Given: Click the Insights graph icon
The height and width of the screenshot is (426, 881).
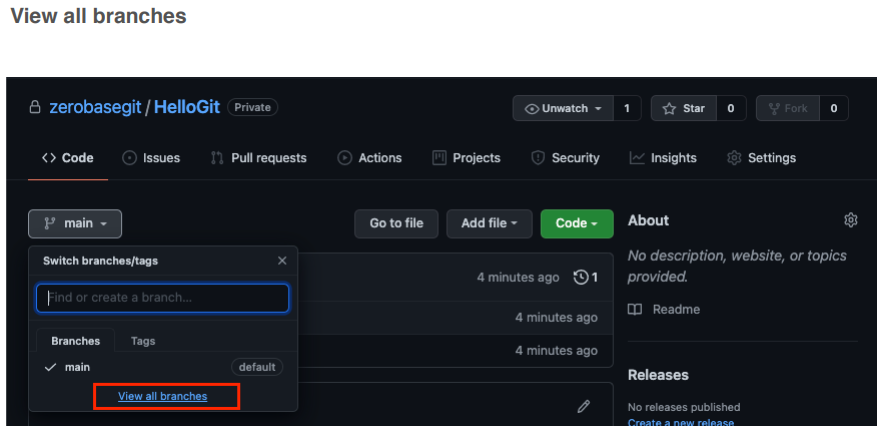Looking at the screenshot, I should coord(637,158).
